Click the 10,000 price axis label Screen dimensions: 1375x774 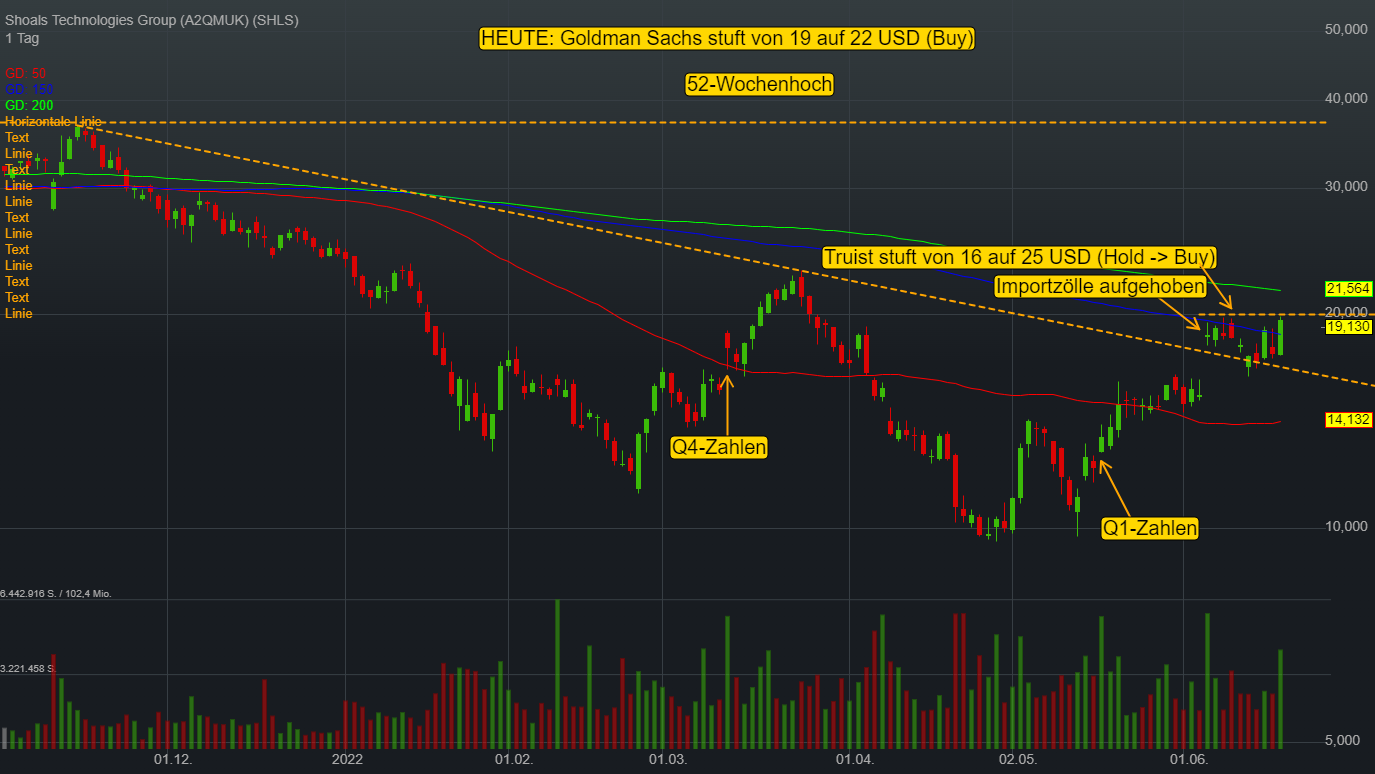pos(1346,527)
